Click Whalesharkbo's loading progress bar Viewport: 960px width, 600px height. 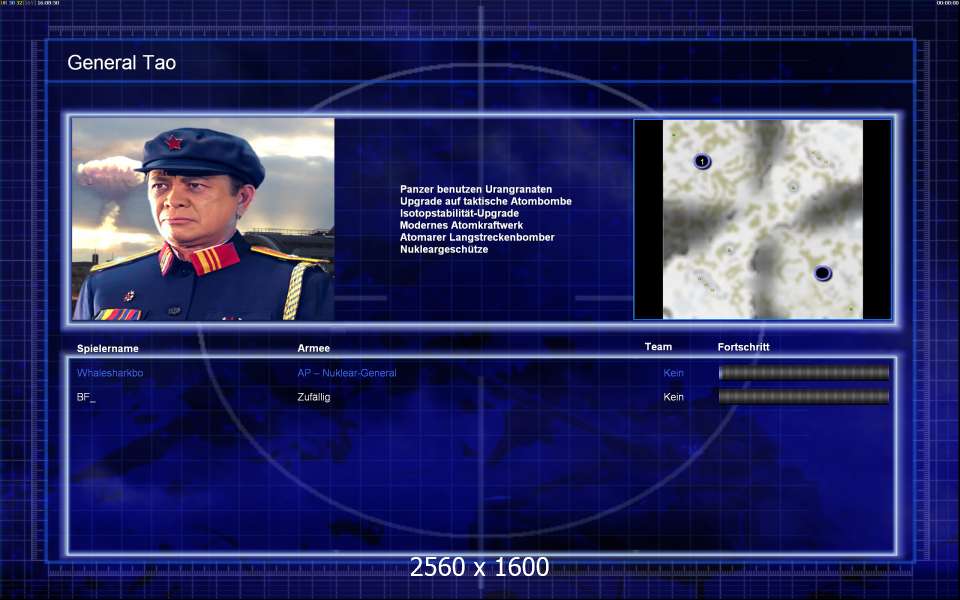click(803, 373)
